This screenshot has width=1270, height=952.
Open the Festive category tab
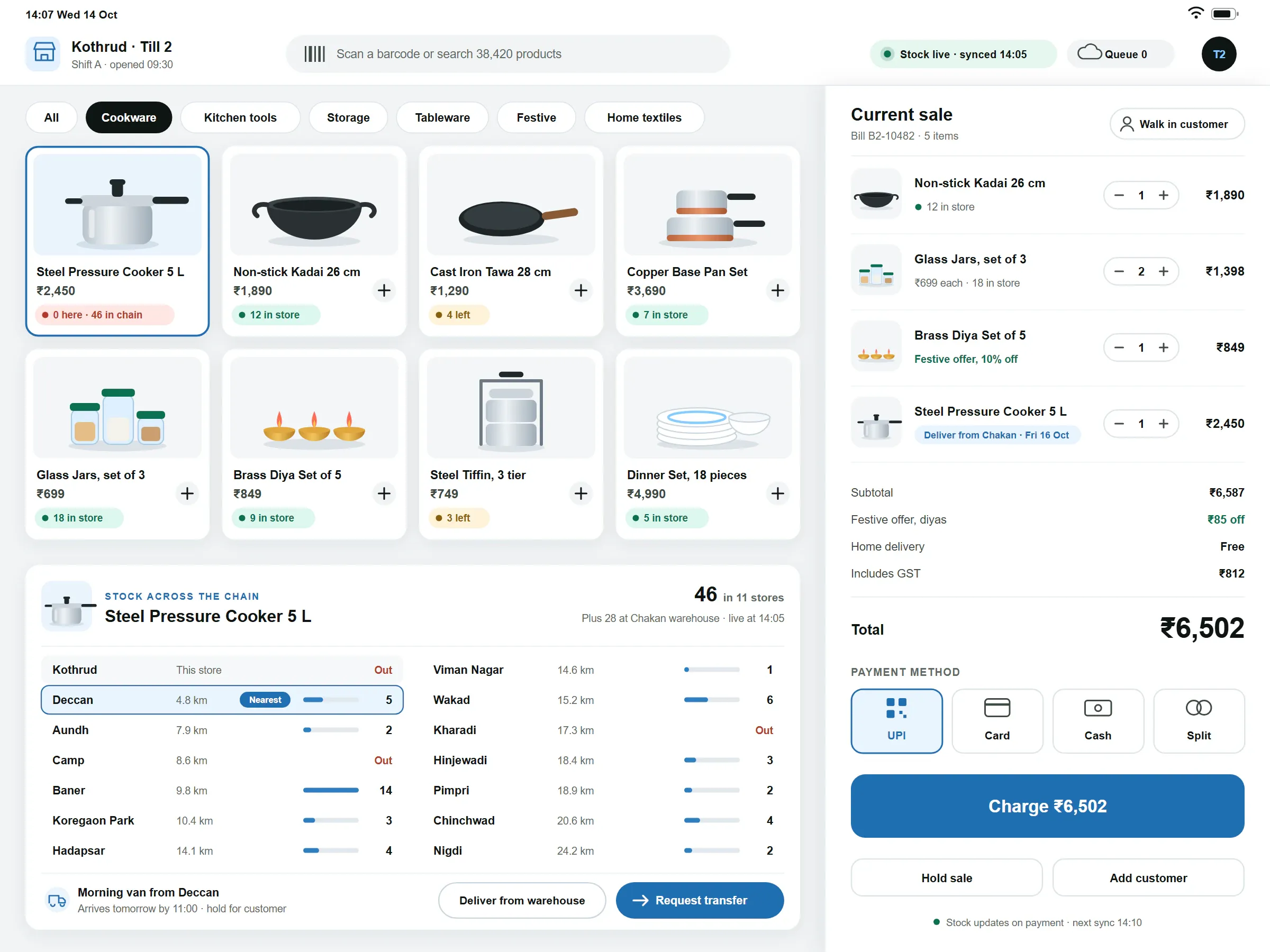tap(536, 117)
